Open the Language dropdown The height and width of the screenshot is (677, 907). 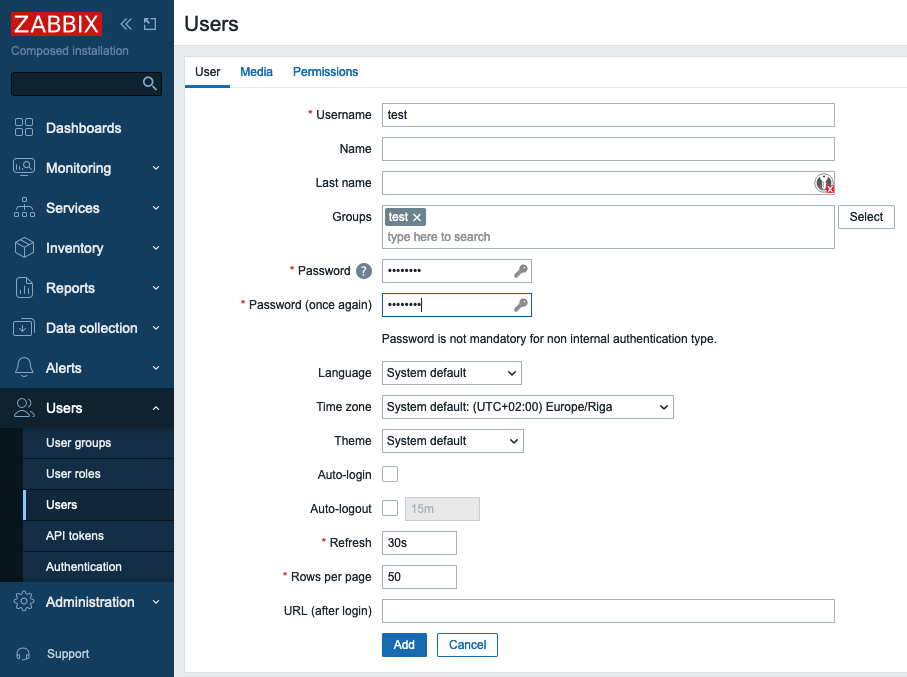click(x=452, y=373)
